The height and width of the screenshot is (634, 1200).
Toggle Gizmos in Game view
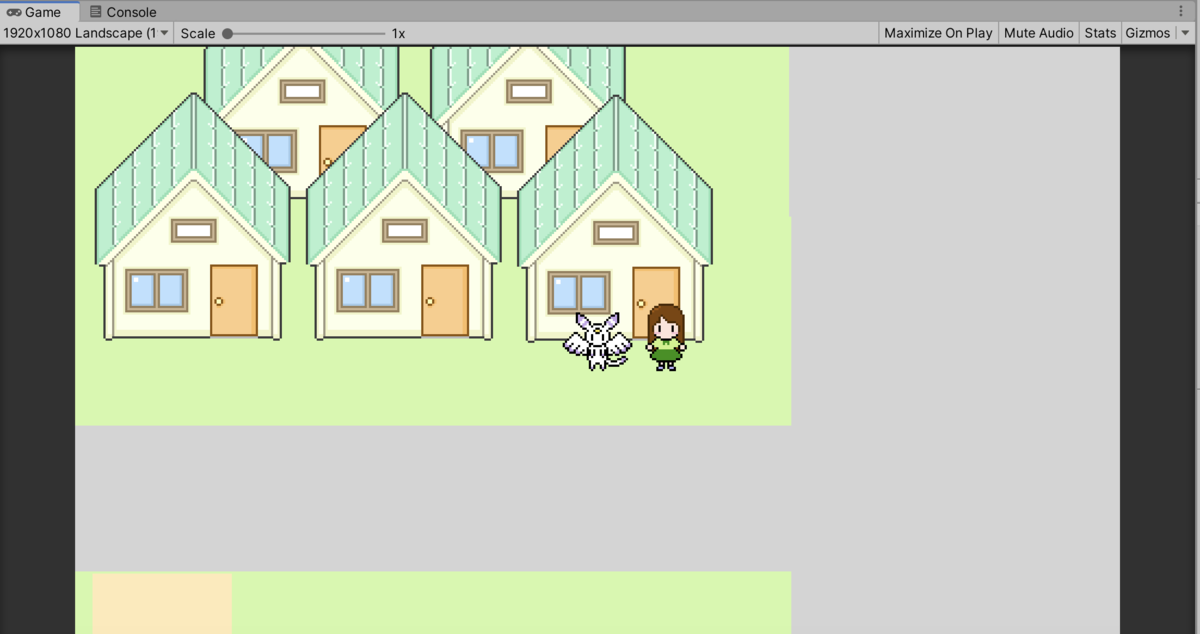pos(1147,33)
